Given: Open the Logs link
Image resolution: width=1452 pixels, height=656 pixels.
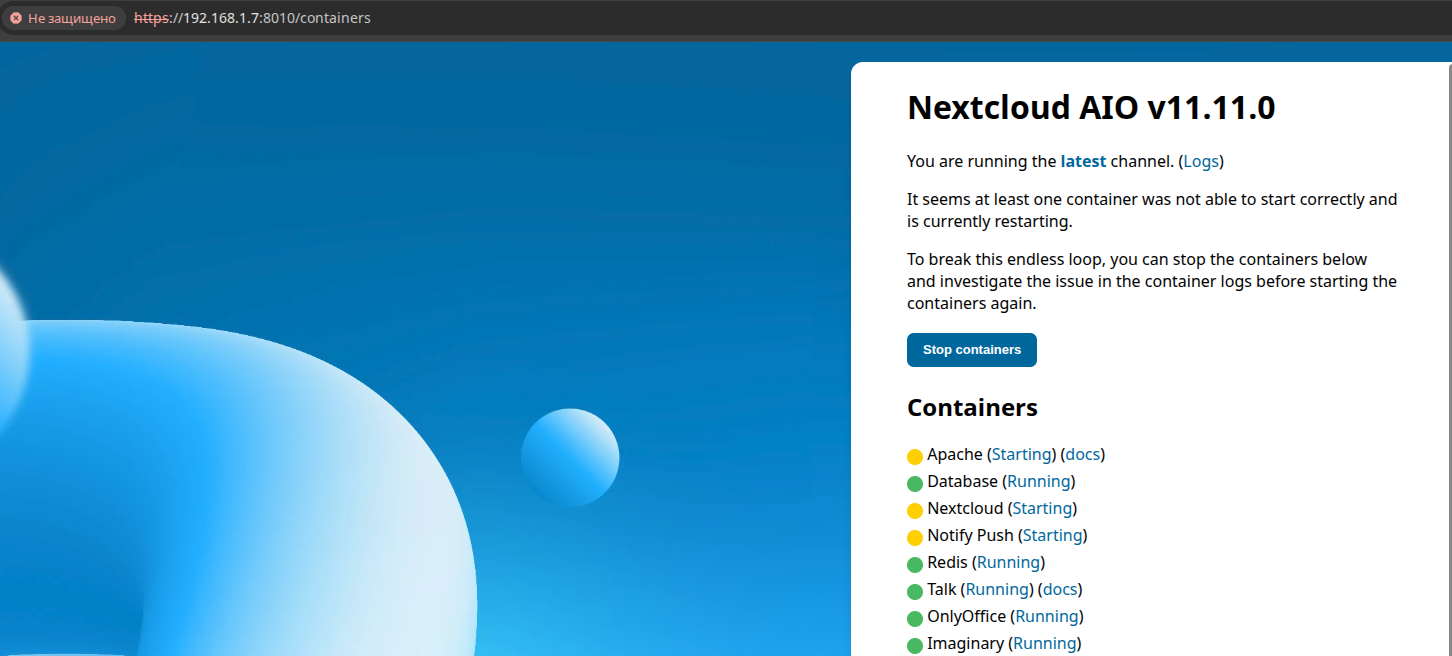Looking at the screenshot, I should click(1200, 160).
